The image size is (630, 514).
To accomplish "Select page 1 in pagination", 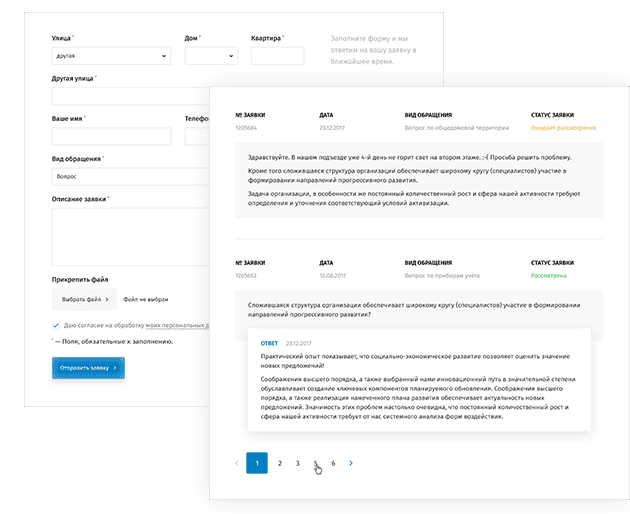I will [257, 463].
